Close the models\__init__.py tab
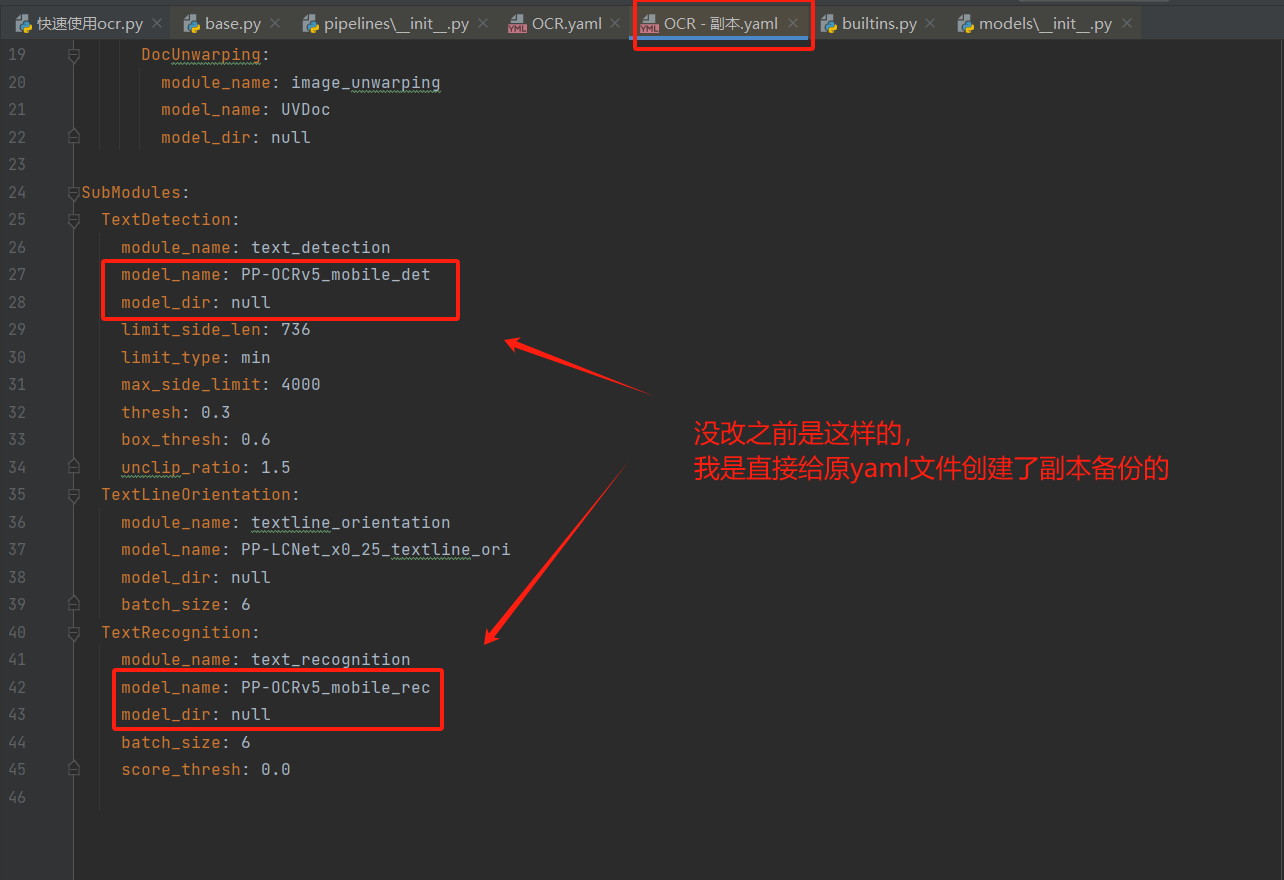 pos(1125,23)
